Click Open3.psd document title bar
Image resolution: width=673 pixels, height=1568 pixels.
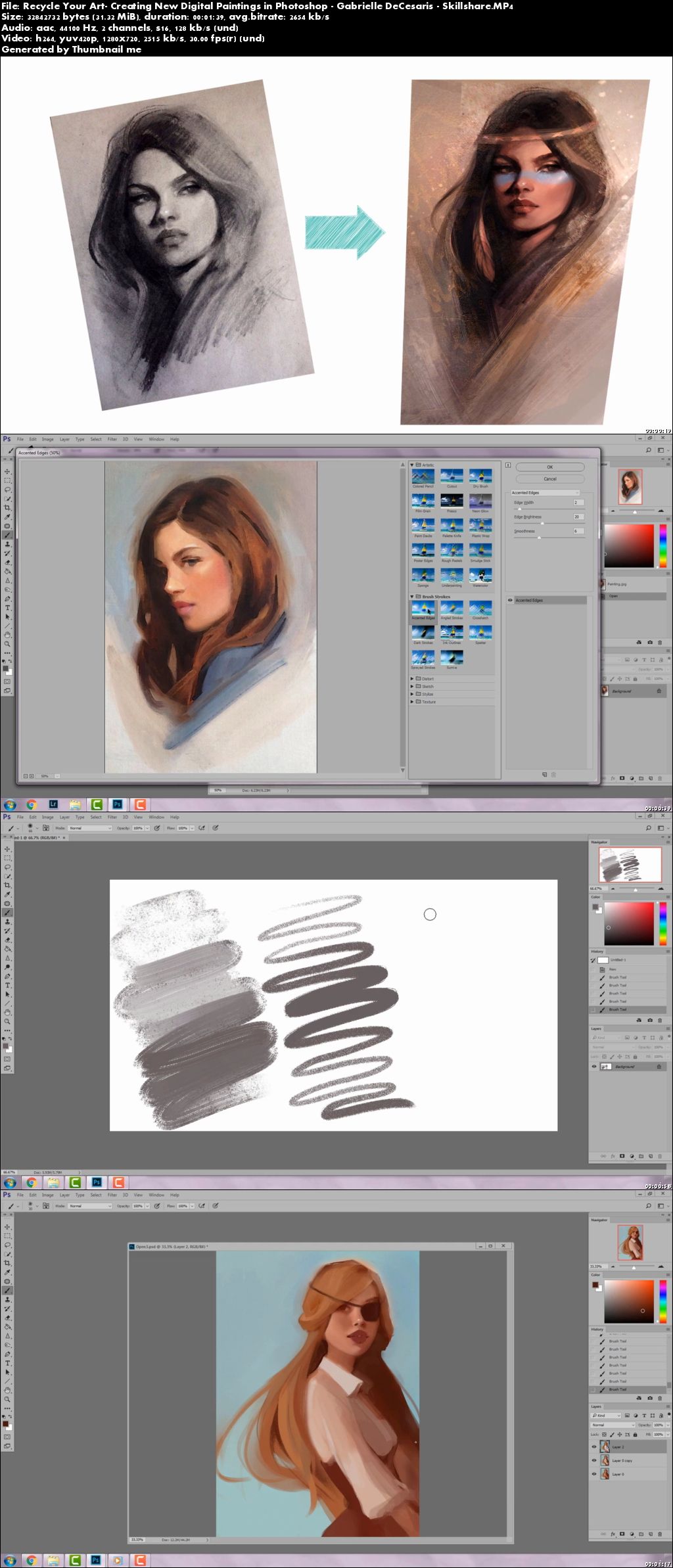click(320, 1246)
